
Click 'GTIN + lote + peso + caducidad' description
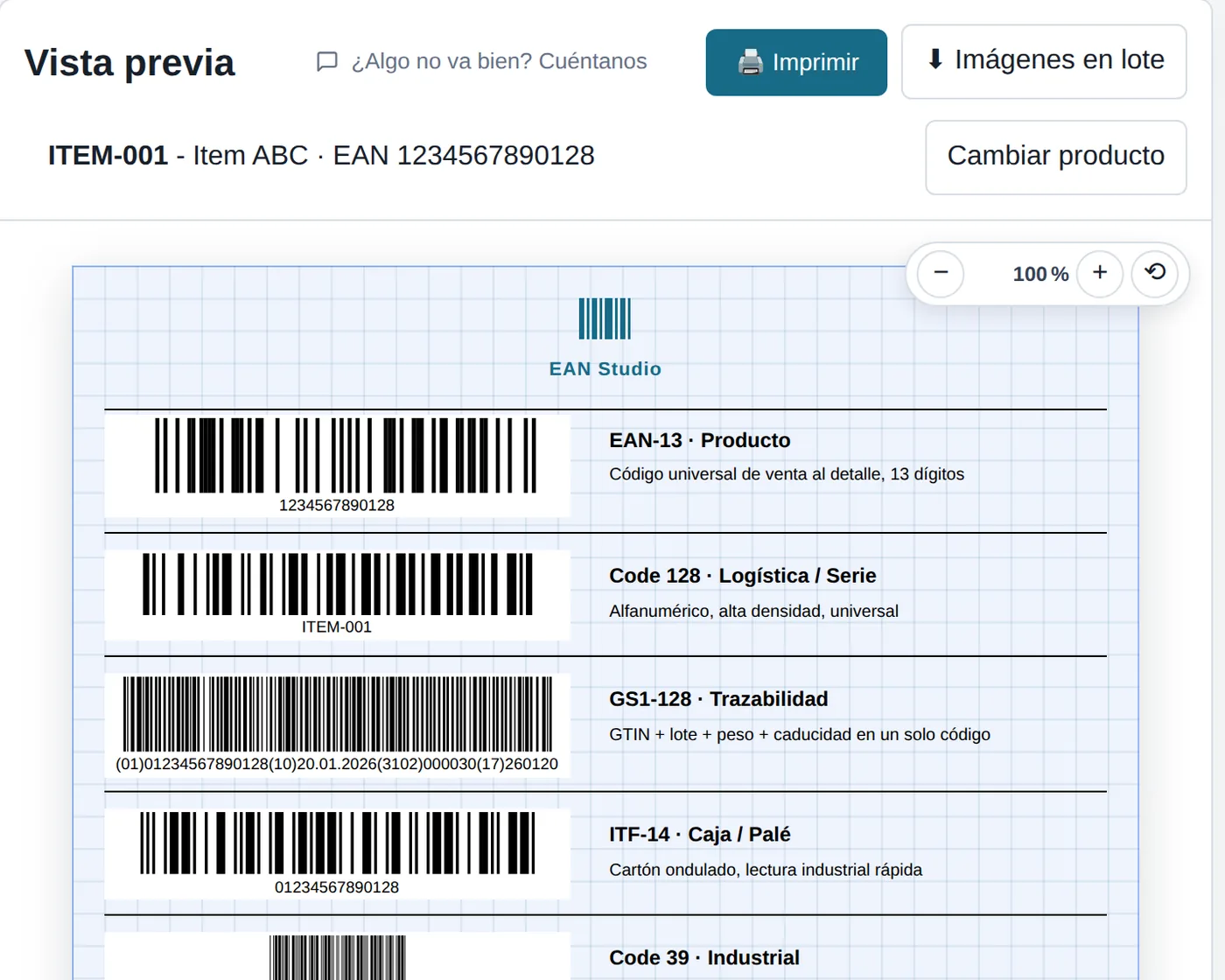pos(800,734)
